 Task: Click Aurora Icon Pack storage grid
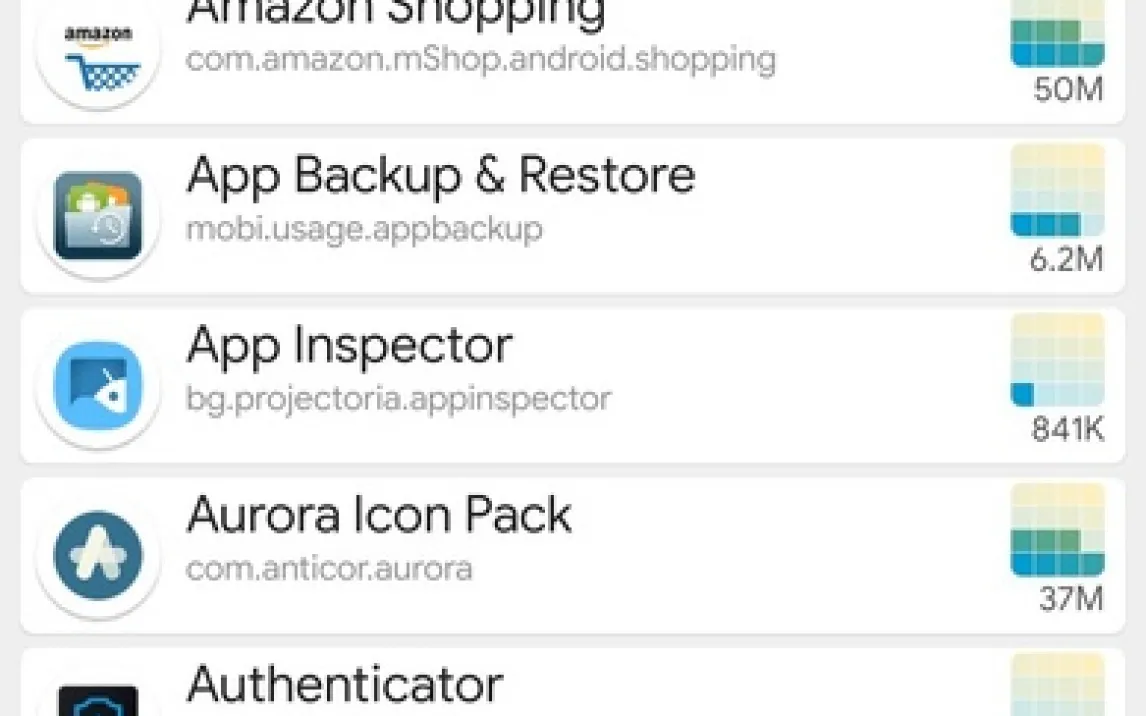coord(1057,530)
